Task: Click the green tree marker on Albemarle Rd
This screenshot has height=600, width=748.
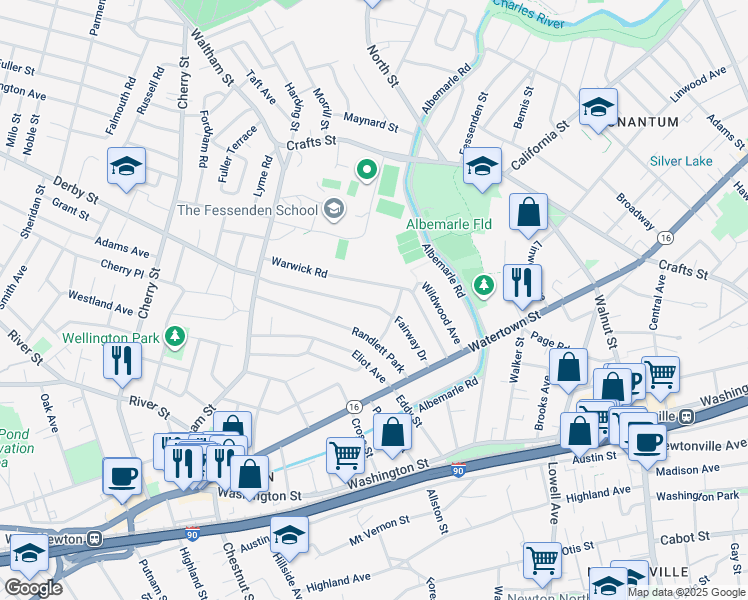Action: (x=484, y=287)
